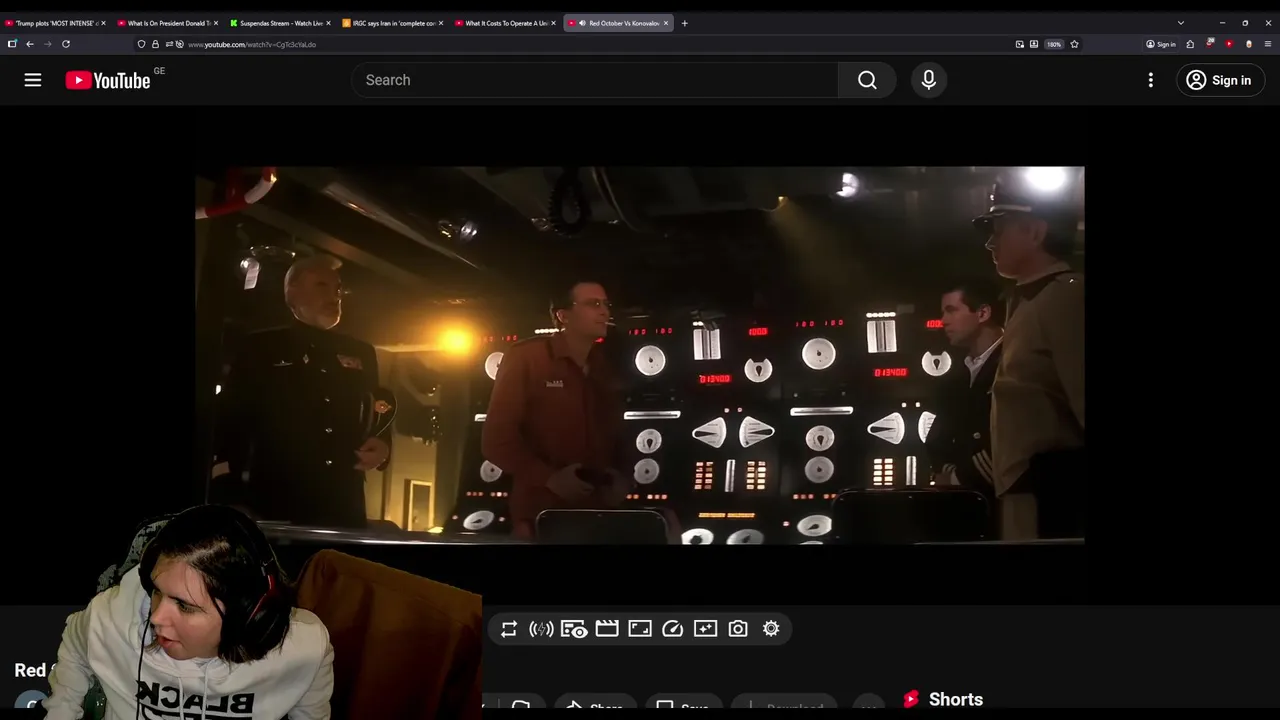Image resolution: width=1280 pixels, height=720 pixels.
Task: Open picture-in-picture from address bar
Action: coord(1019,44)
